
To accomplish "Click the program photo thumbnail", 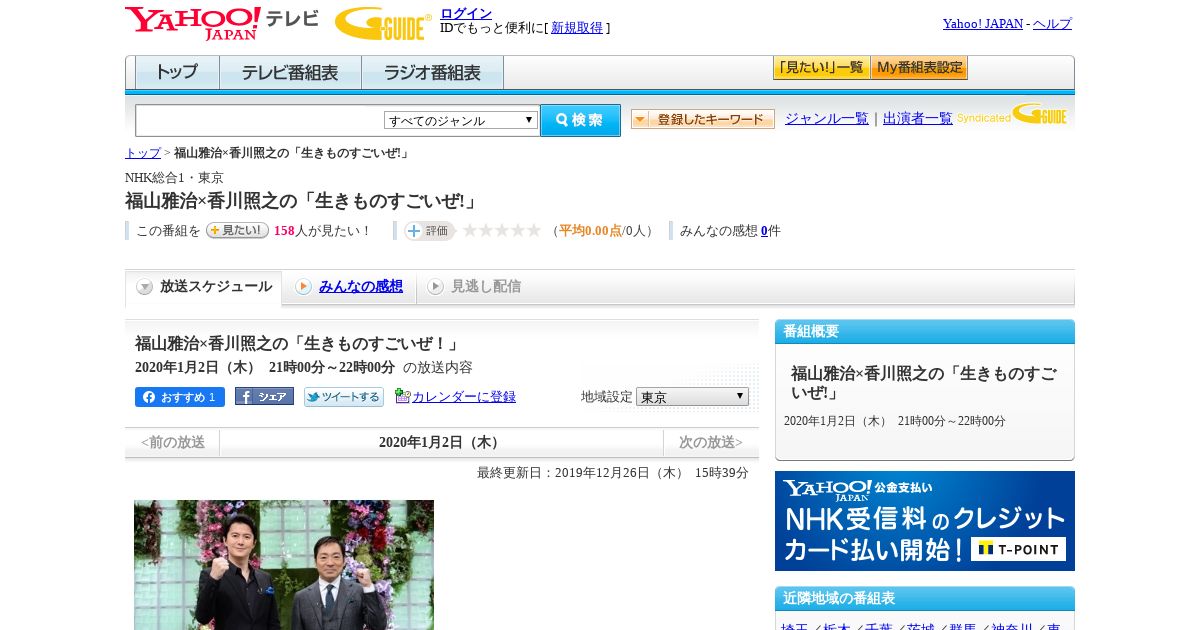I will 284,565.
